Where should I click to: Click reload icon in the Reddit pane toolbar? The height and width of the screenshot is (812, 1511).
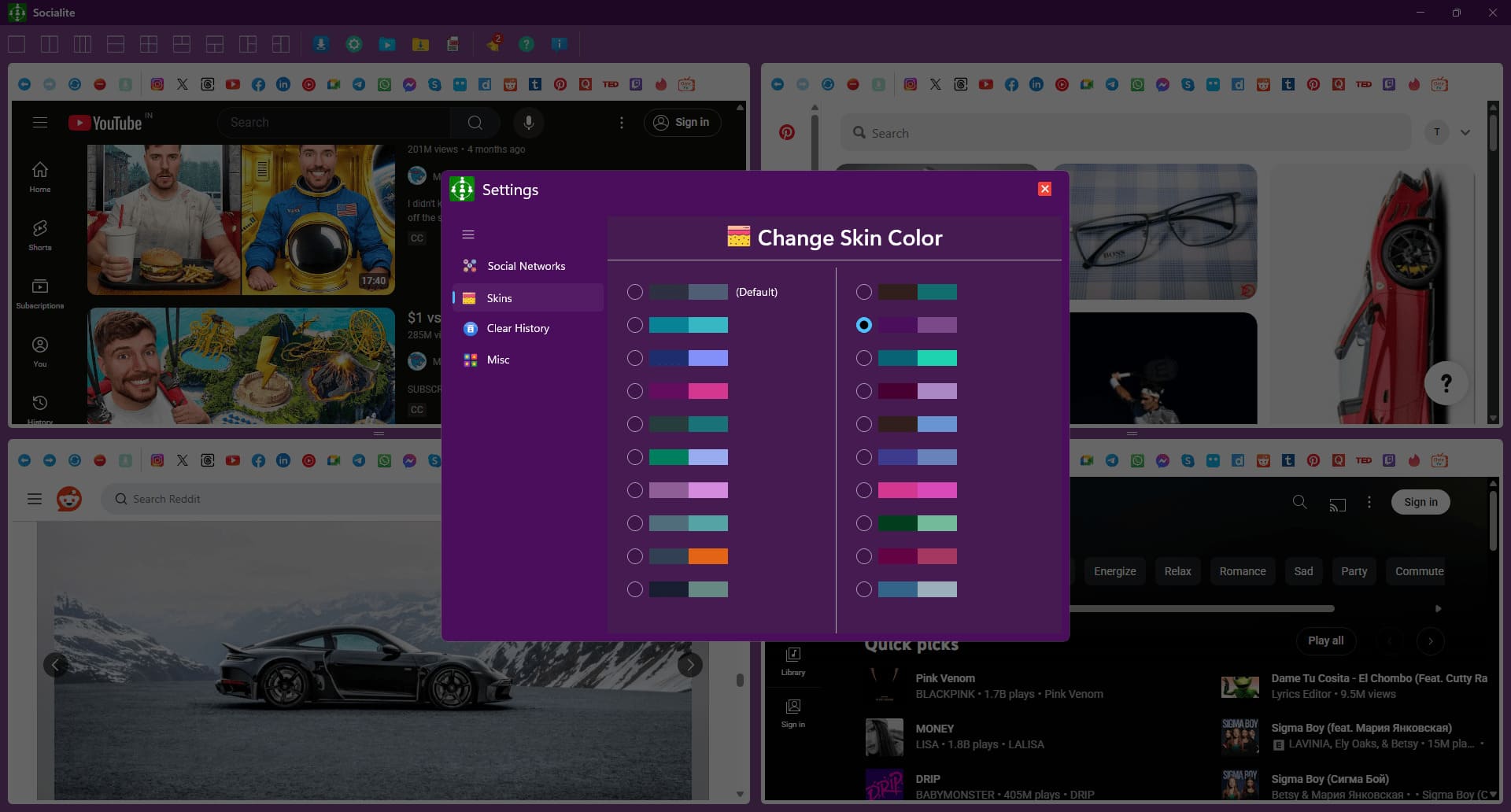click(75, 460)
